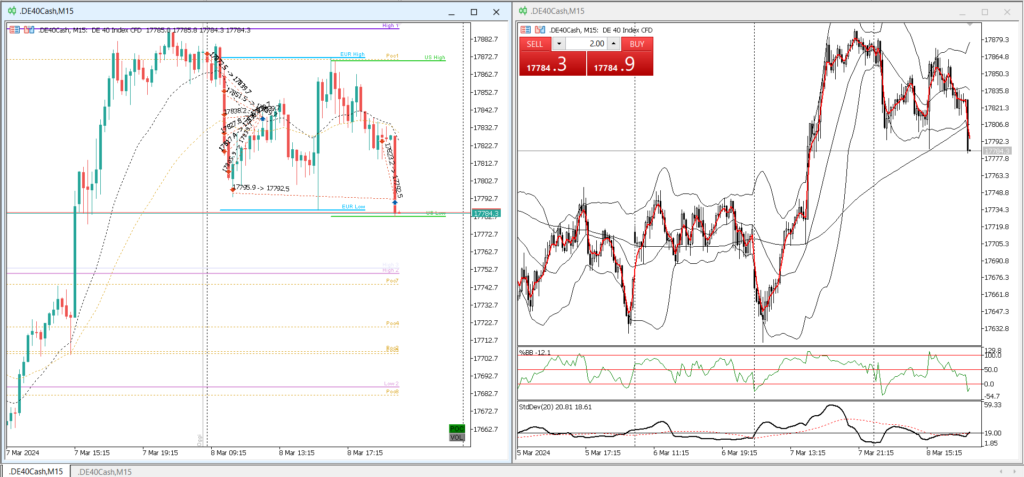
Task: Minimize the right chart window
Action: [x=963, y=12]
